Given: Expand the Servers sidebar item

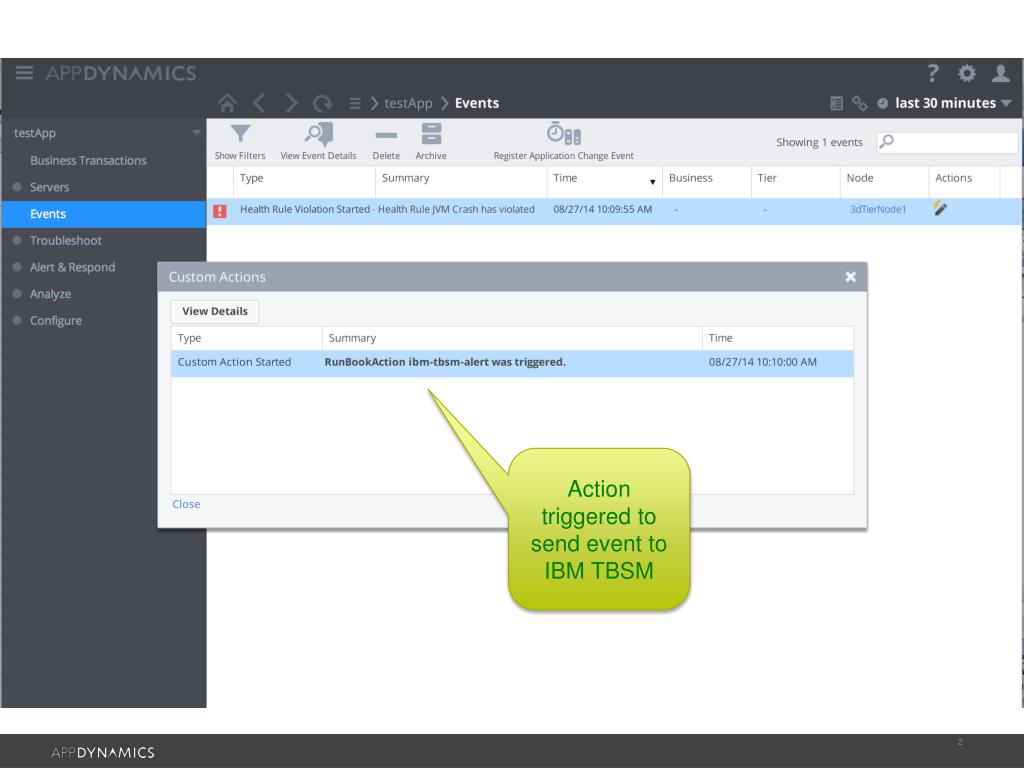Looking at the screenshot, I should (x=17, y=187).
